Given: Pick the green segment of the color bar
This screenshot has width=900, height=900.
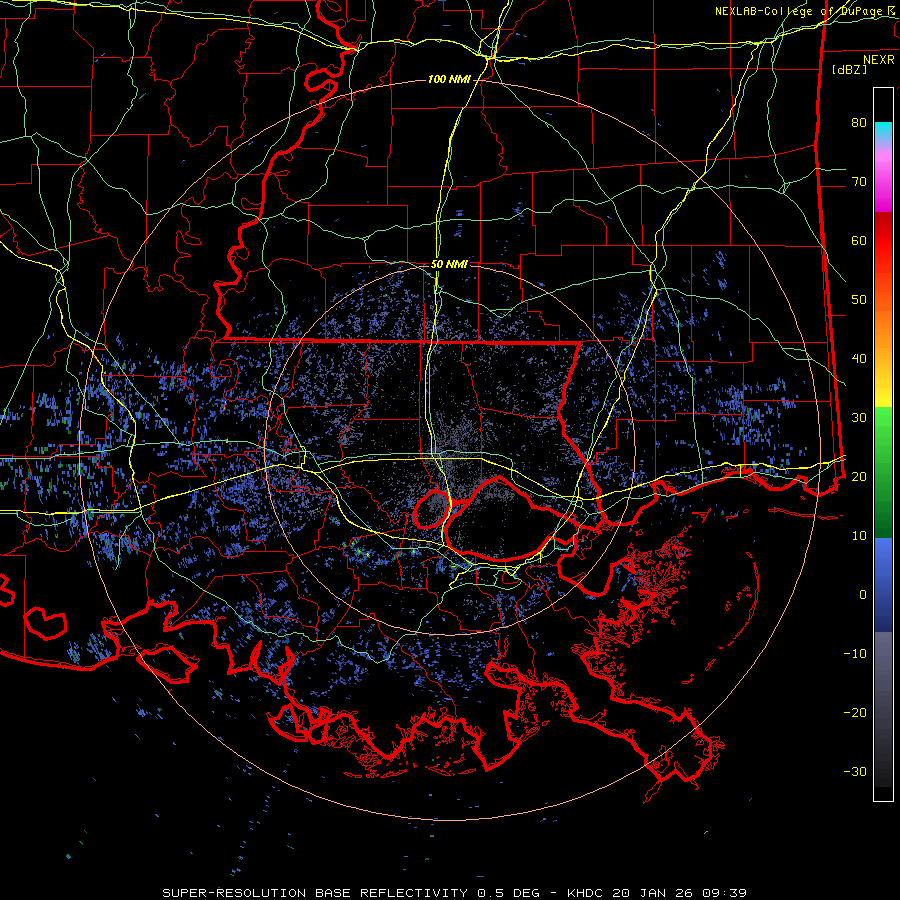Looking at the screenshot, I should pyautogui.click(x=883, y=472).
